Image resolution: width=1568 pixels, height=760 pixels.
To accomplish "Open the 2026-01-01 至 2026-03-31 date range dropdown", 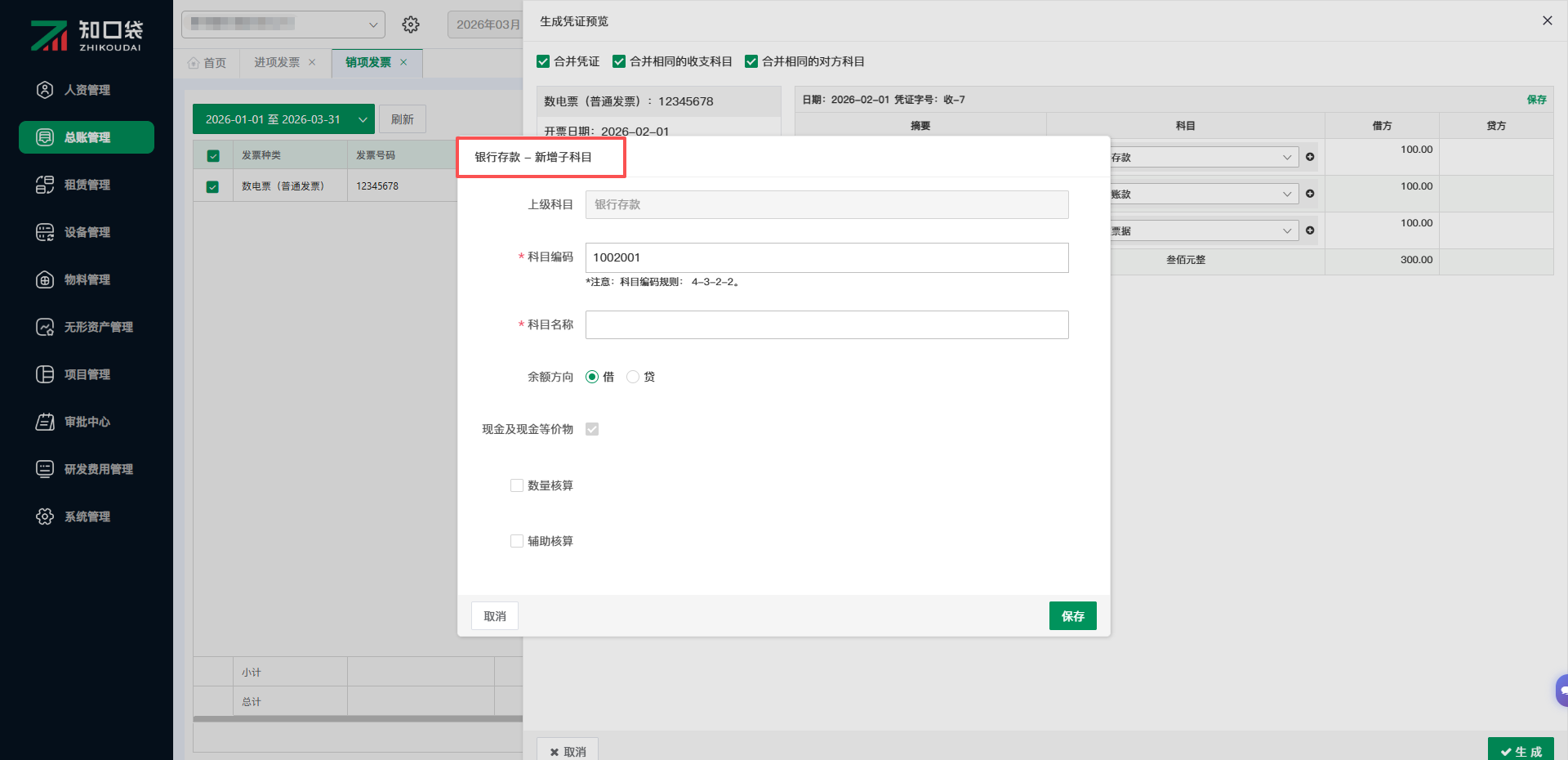I will (283, 119).
